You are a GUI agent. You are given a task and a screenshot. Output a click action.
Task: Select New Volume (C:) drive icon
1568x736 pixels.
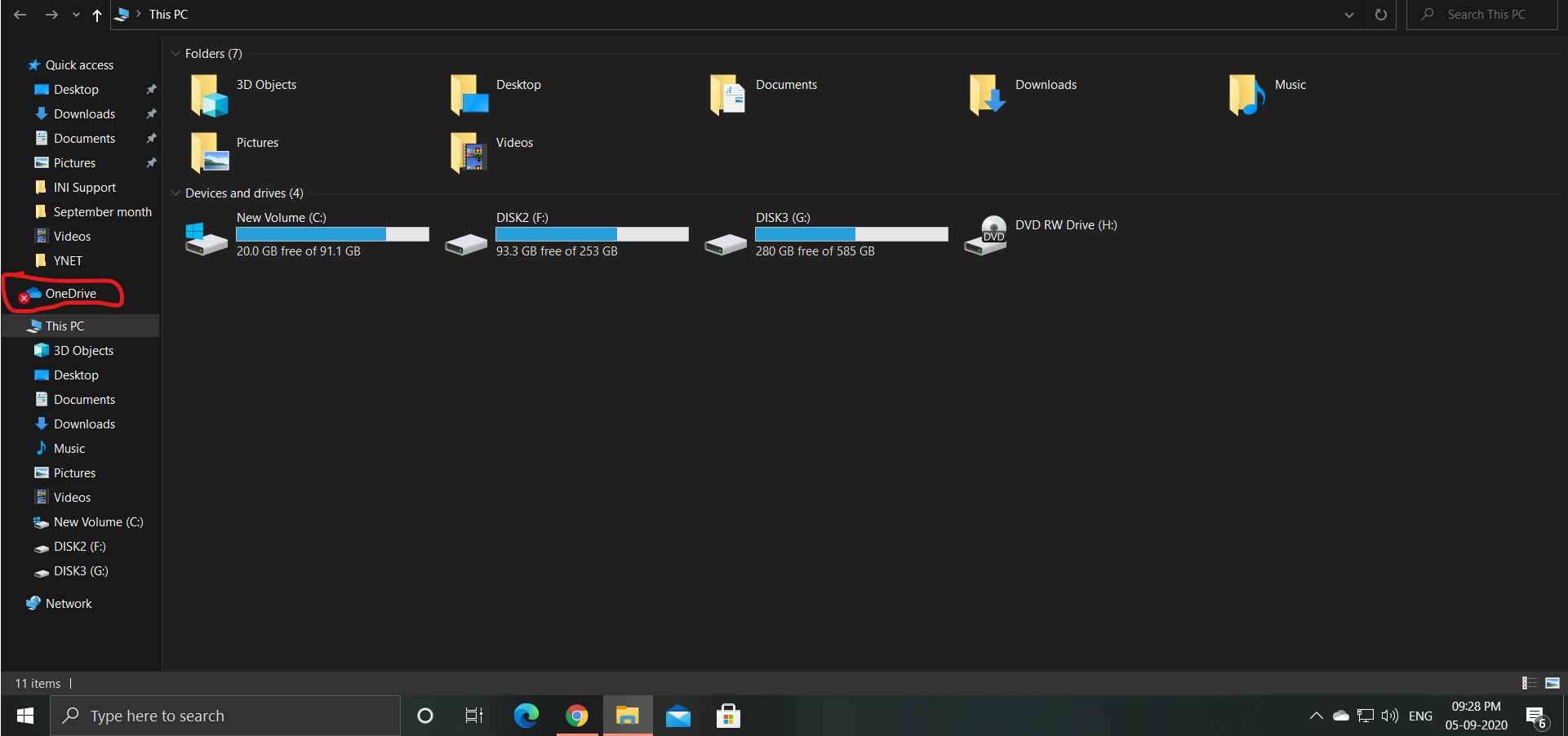207,239
